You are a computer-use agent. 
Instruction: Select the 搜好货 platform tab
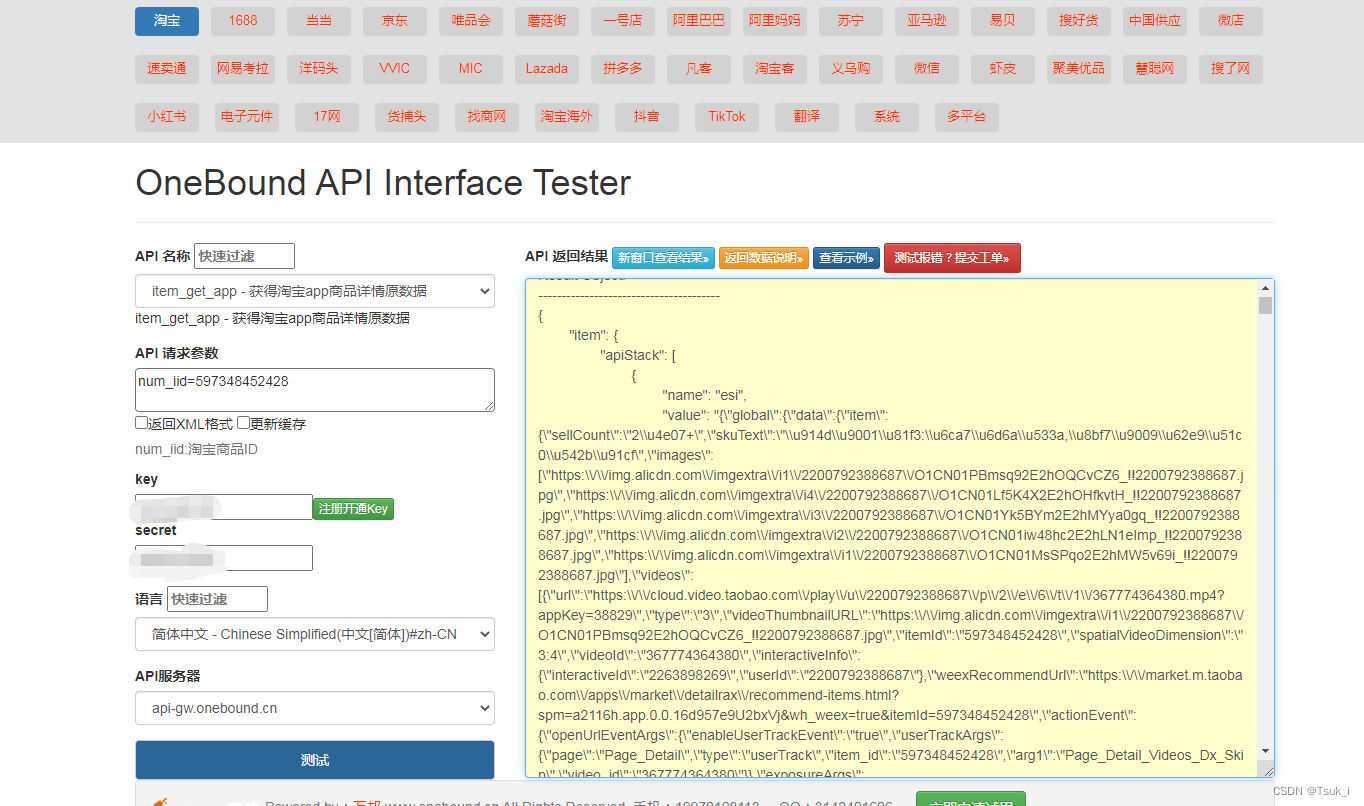click(1079, 21)
